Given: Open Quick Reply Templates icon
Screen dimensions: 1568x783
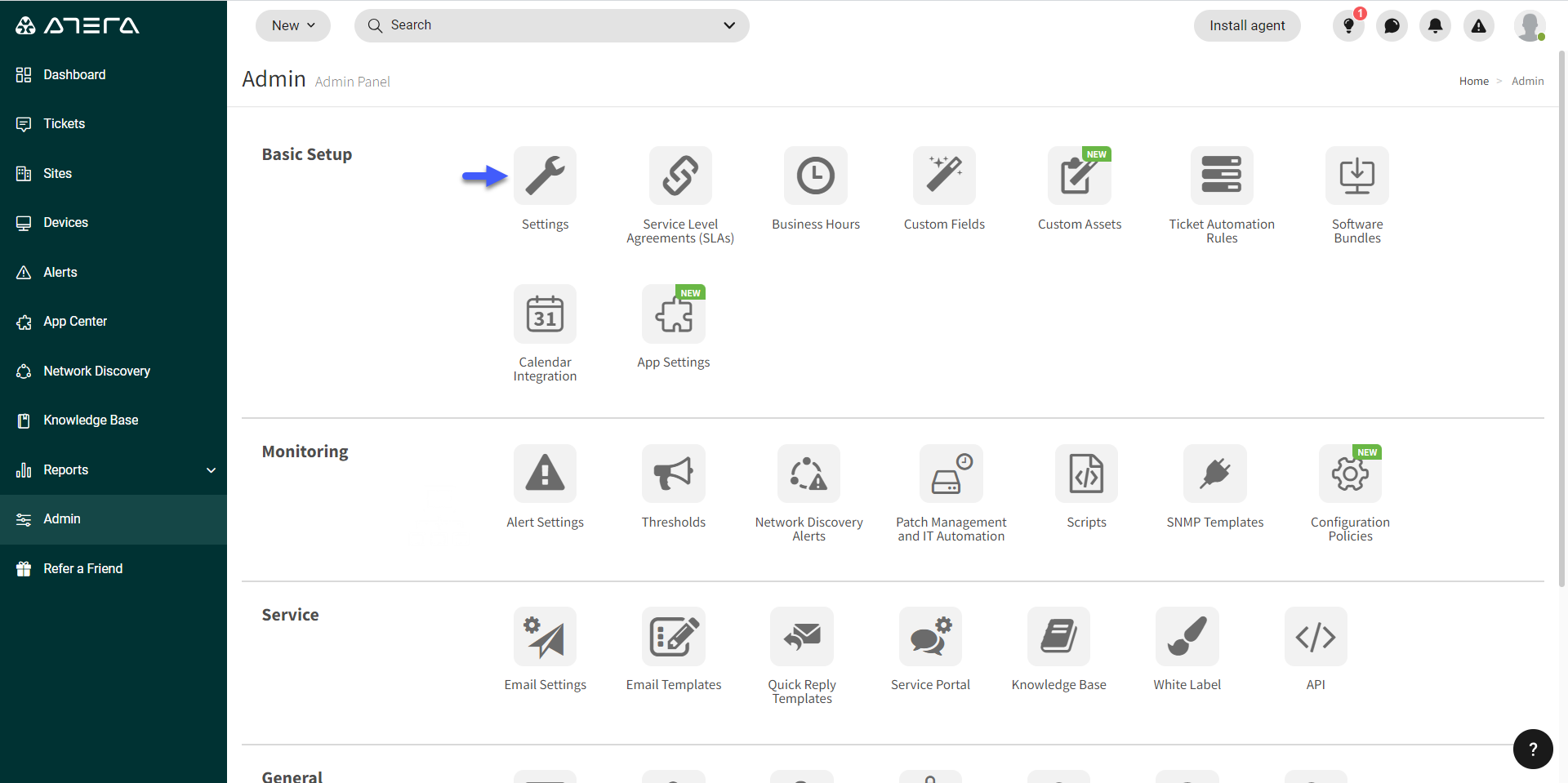Looking at the screenshot, I should click(802, 636).
